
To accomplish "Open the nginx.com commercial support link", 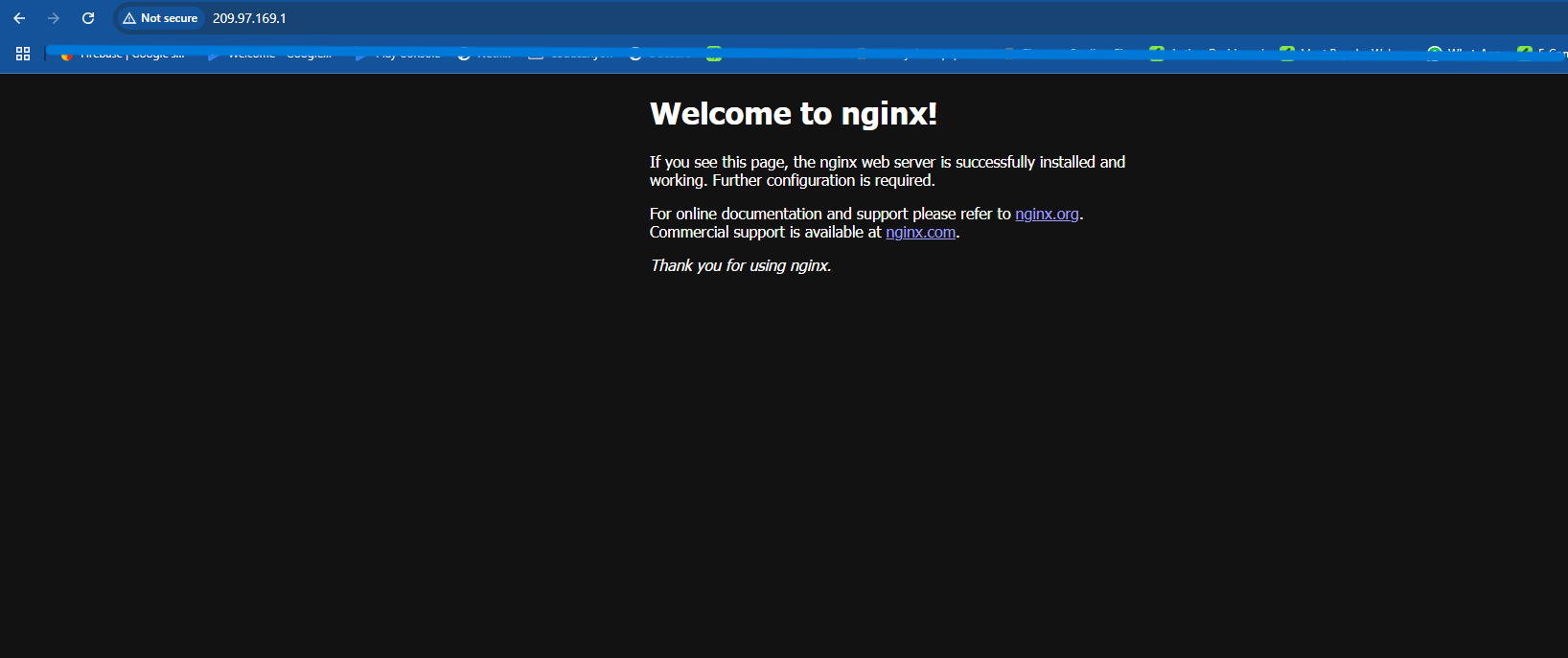I will point(920,233).
